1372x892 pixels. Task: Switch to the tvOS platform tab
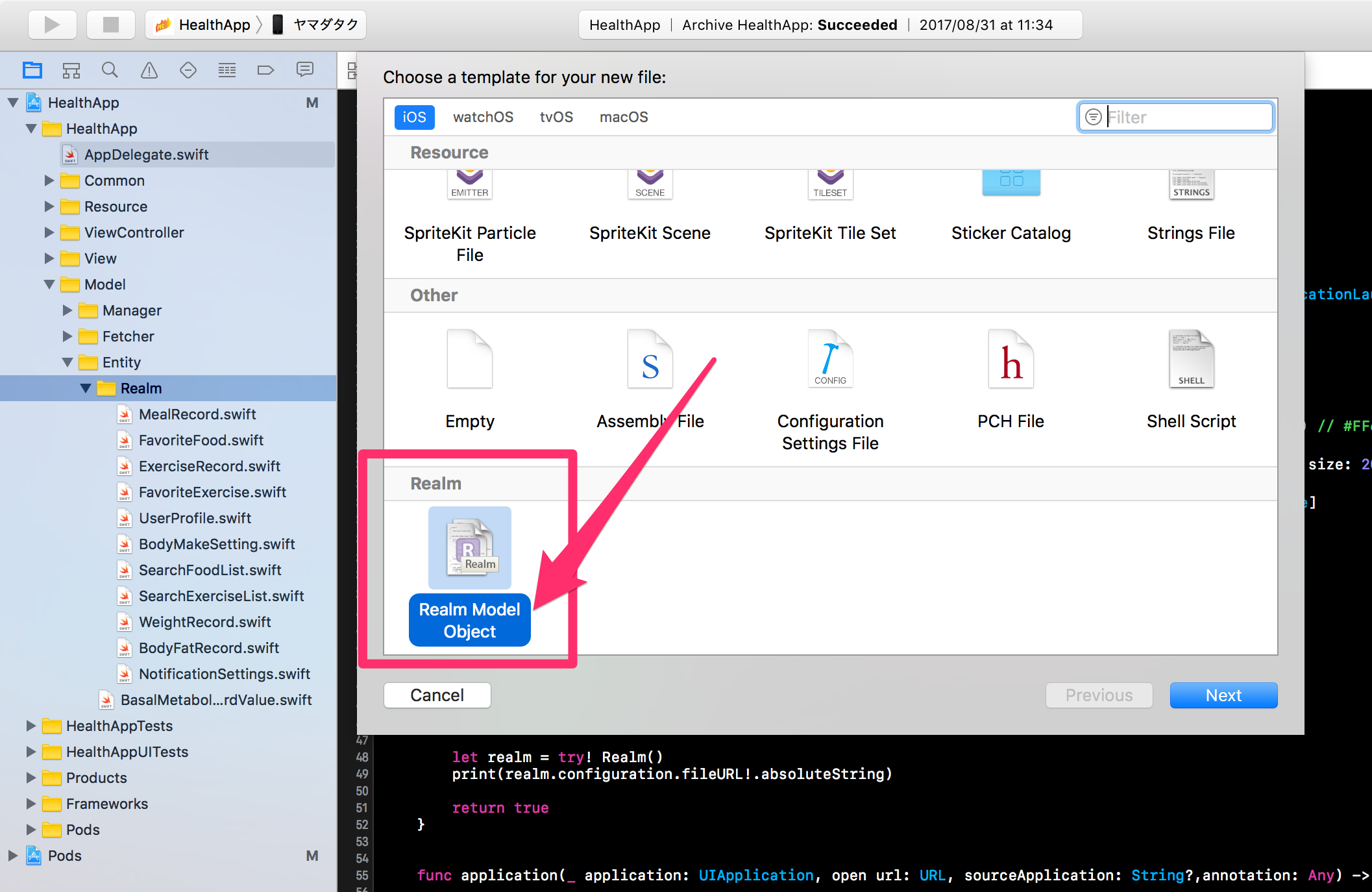click(x=556, y=117)
